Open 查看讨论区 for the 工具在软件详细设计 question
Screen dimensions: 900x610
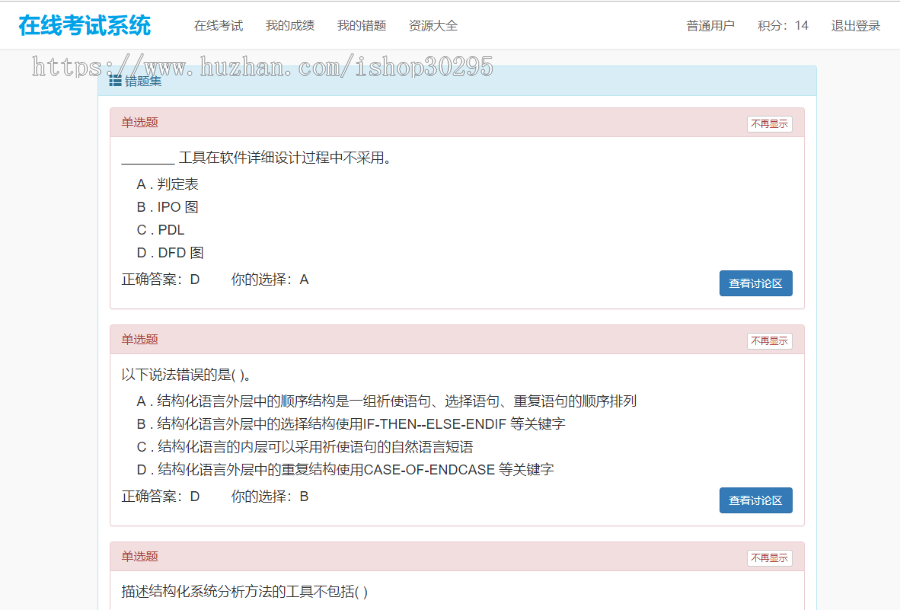tap(756, 283)
